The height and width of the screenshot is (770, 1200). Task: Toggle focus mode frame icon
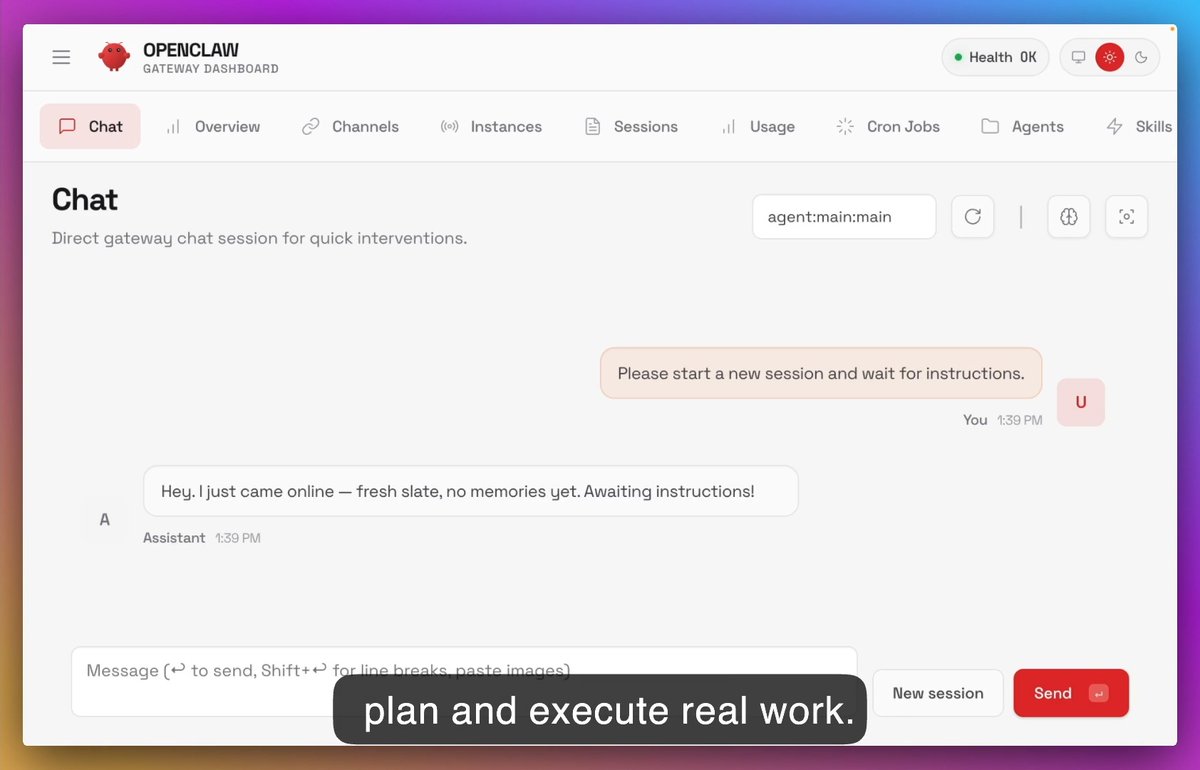click(1127, 217)
